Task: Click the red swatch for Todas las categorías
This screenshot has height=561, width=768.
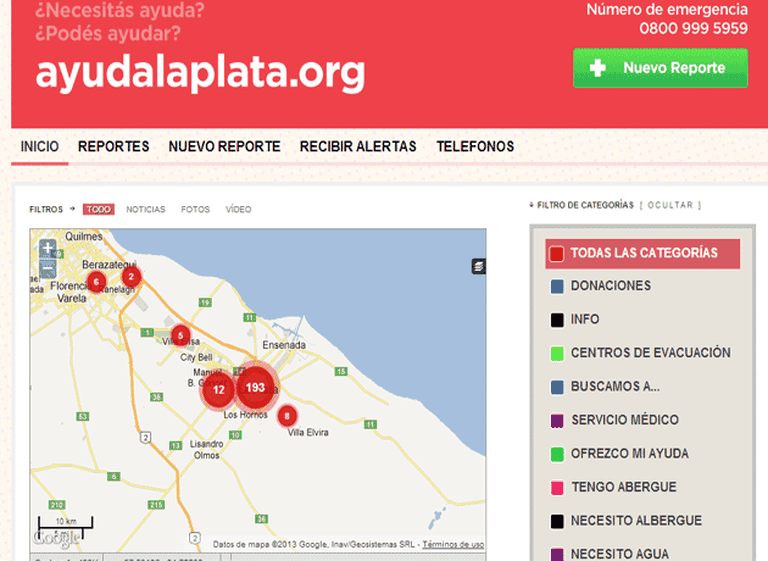Action: (557, 254)
